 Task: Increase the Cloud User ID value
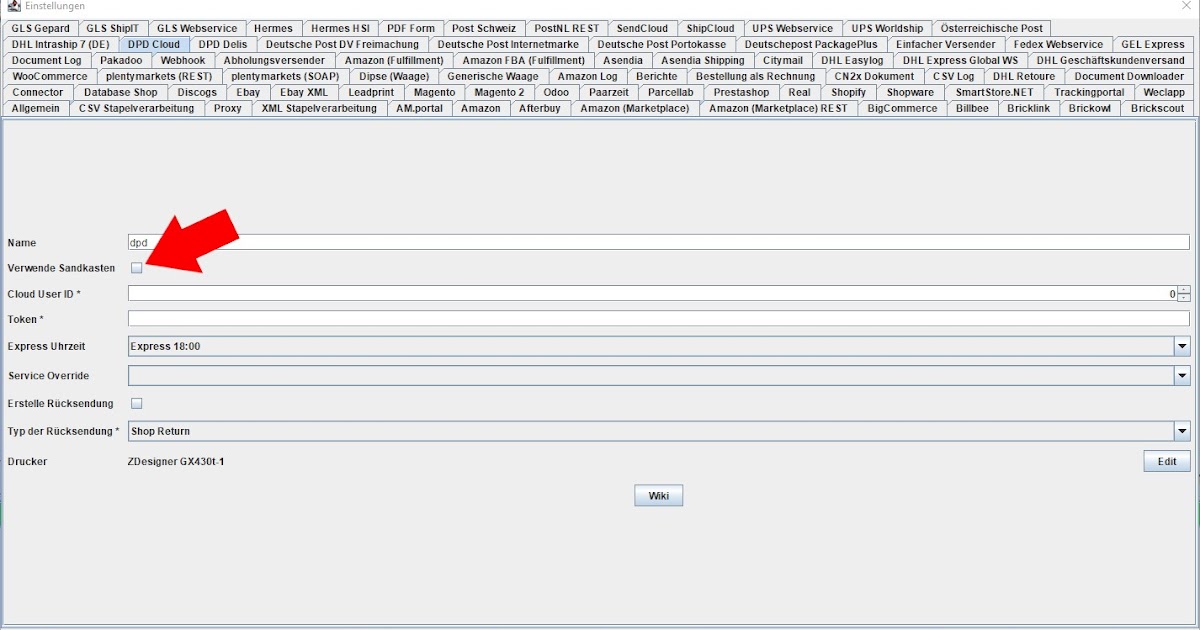pos(1184,290)
